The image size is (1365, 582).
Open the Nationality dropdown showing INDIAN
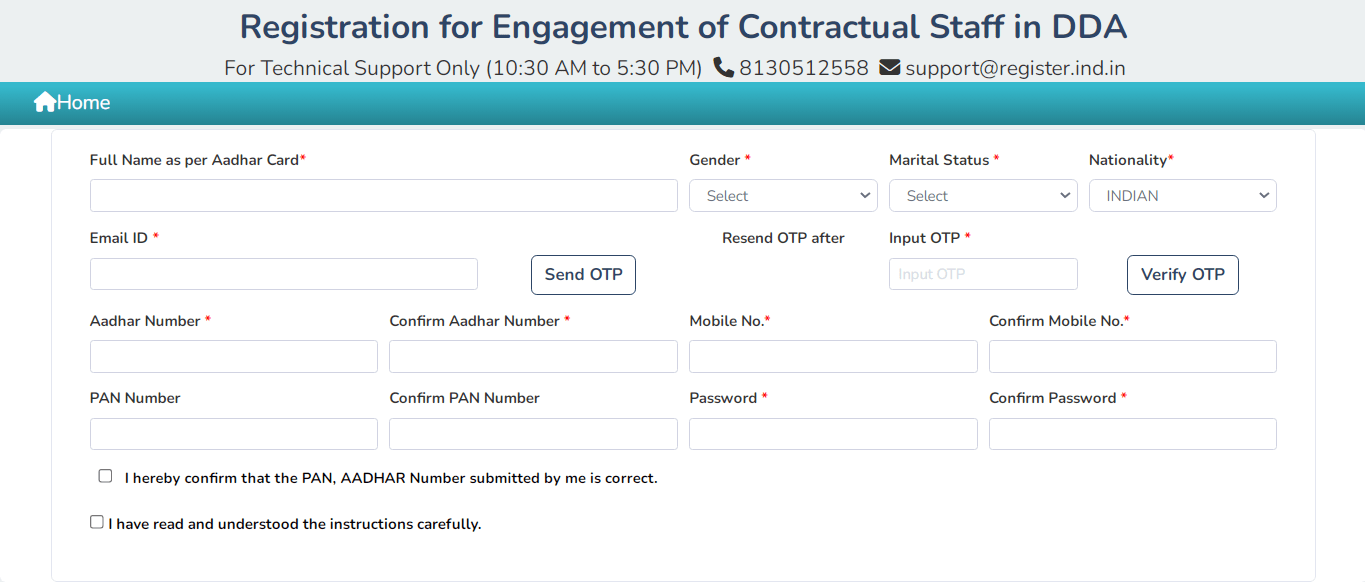[x=1182, y=196]
